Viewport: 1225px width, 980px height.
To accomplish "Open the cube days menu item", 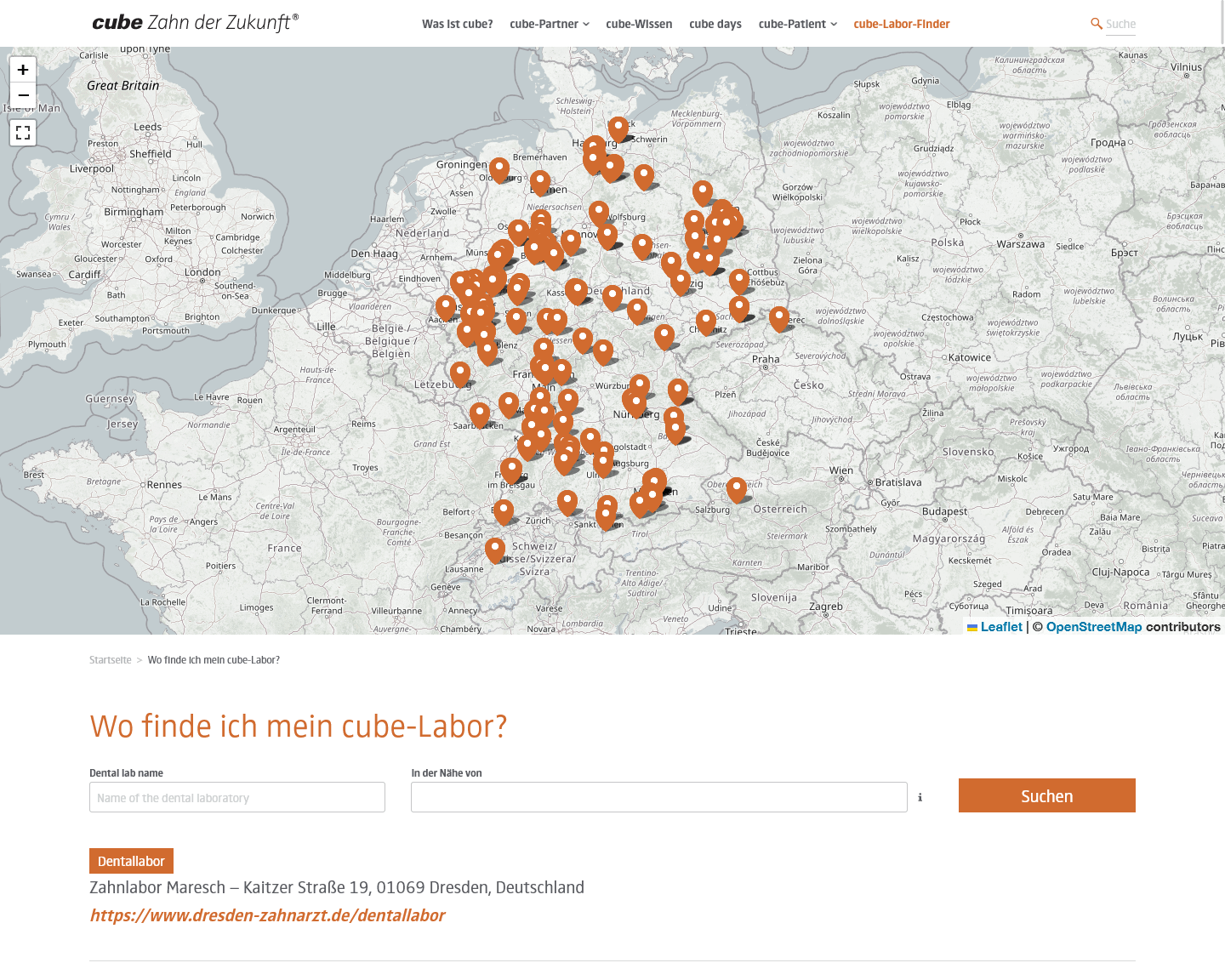I will coord(715,24).
